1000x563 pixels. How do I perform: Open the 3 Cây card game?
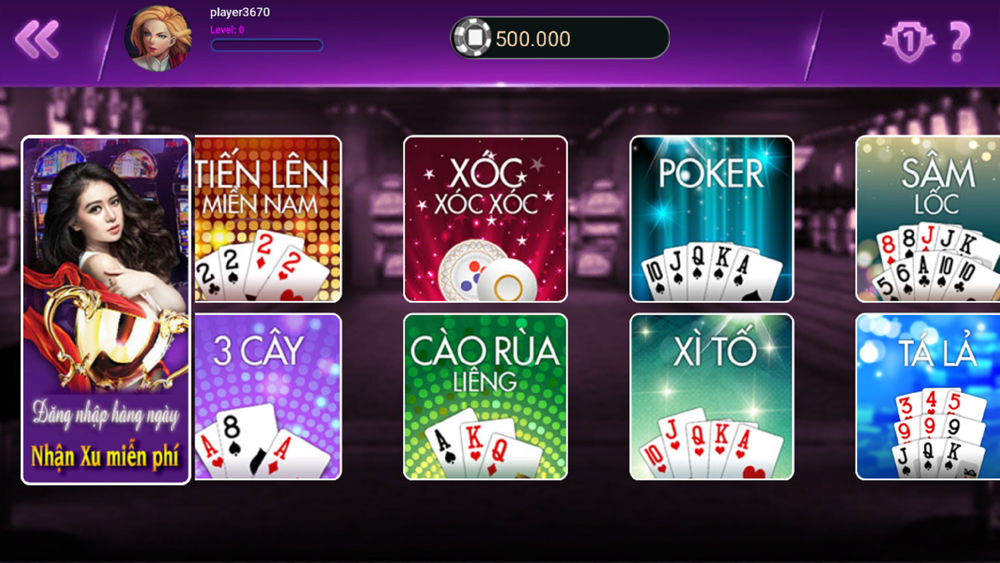[268, 397]
